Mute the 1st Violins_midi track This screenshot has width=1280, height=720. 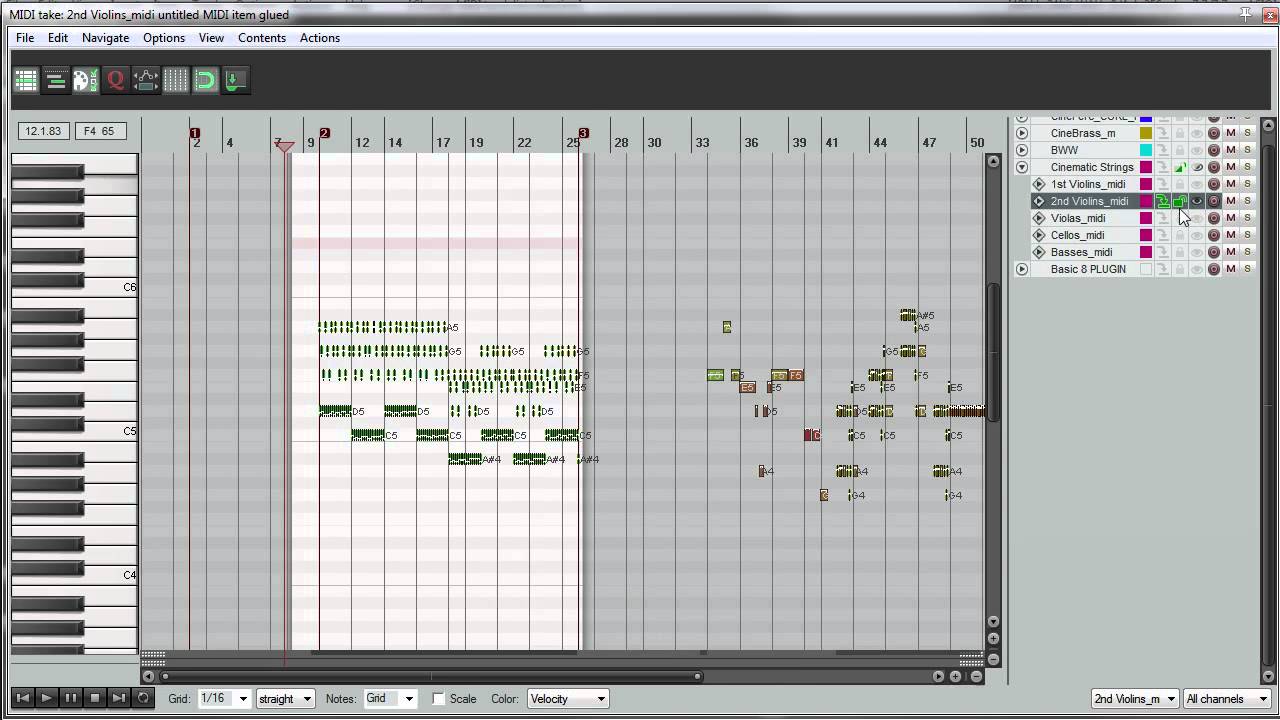(1231, 184)
